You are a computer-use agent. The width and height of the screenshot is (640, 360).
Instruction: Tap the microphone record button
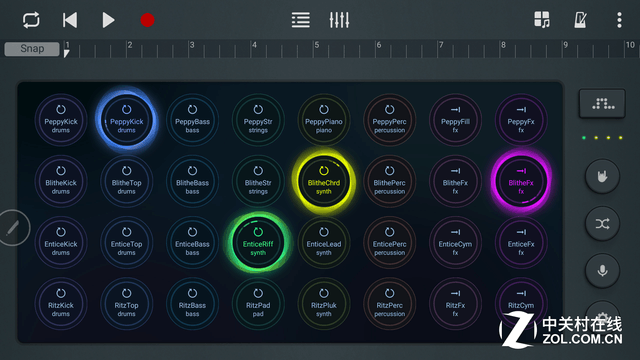(x=602, y=271)
